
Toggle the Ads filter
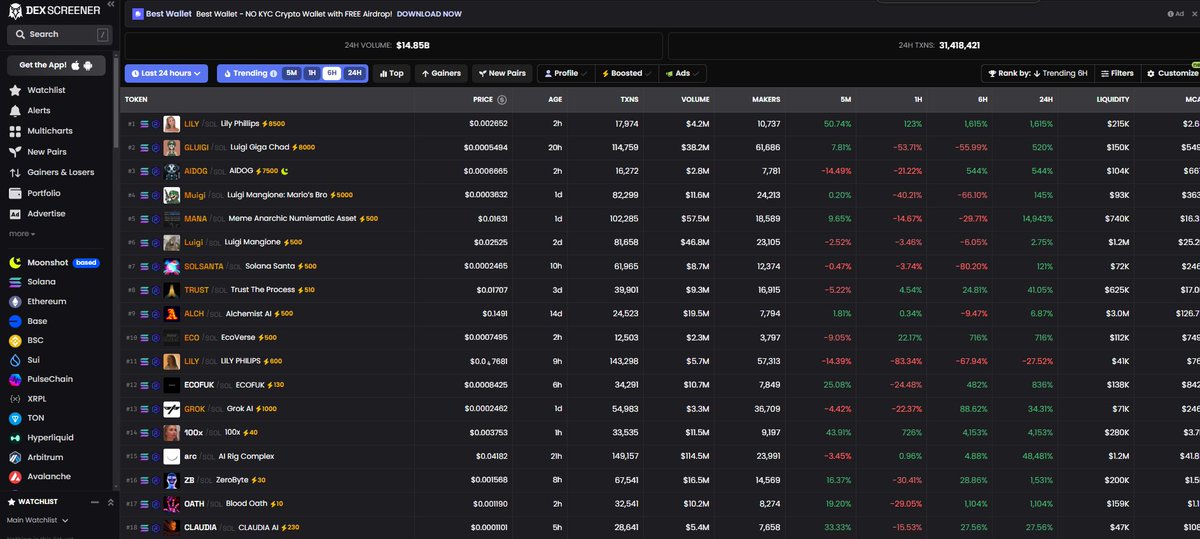coord(682,73)
